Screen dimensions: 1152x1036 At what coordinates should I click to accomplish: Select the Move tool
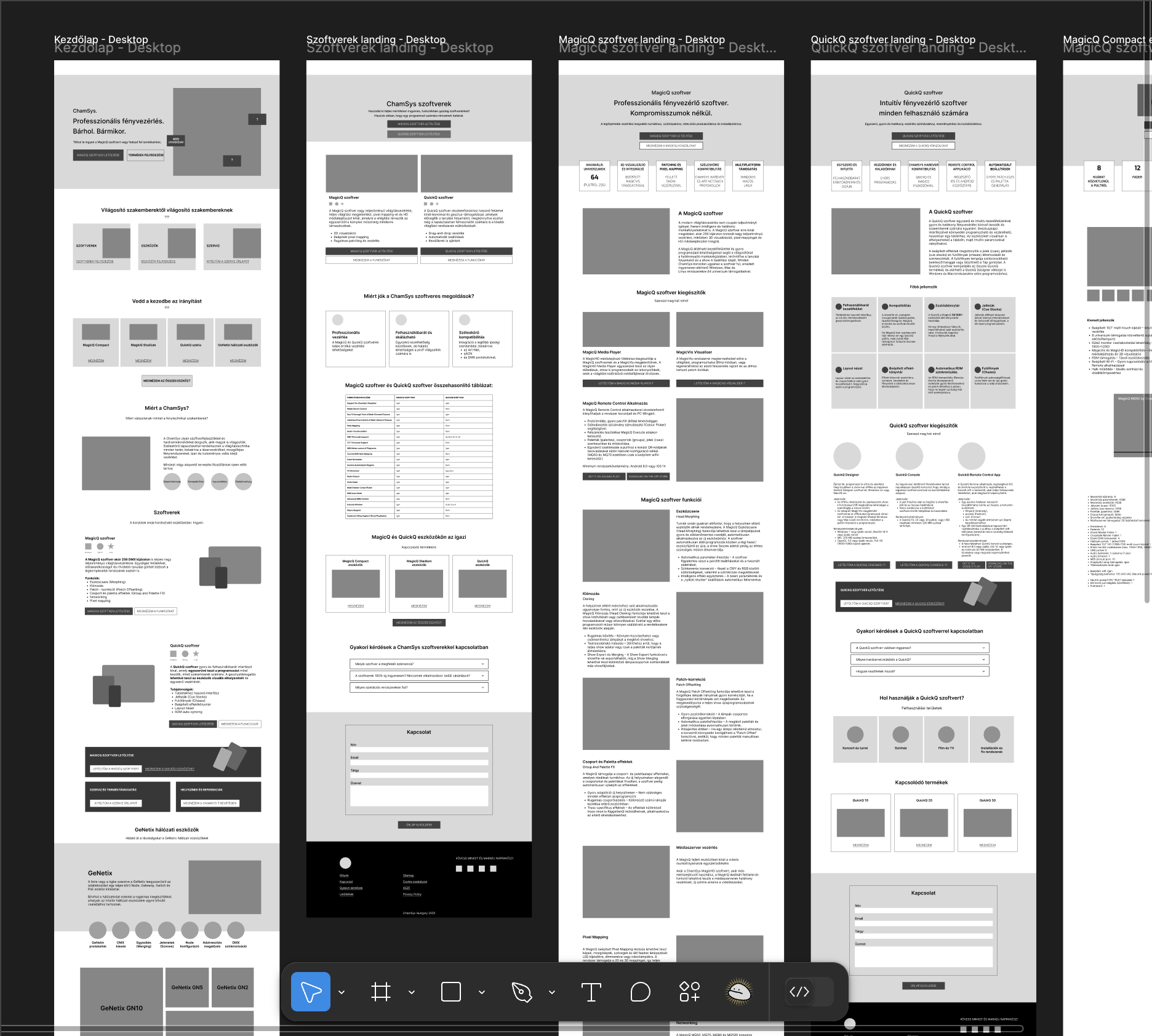point(310,992)
